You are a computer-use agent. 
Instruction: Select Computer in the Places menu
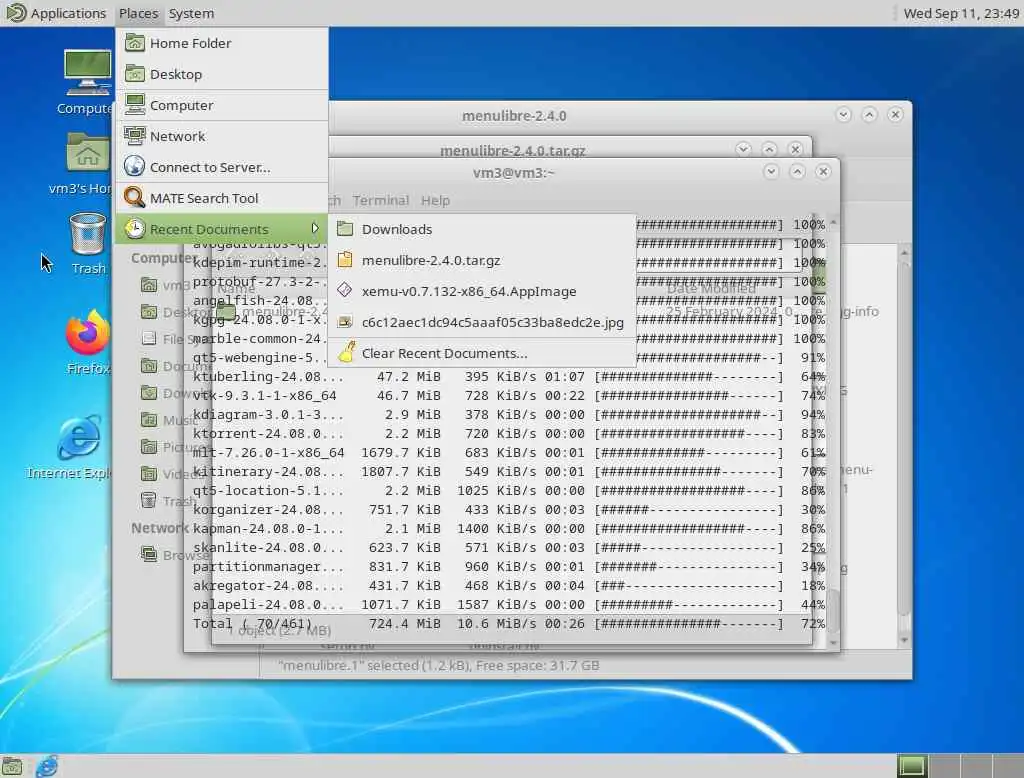[222, 105]
